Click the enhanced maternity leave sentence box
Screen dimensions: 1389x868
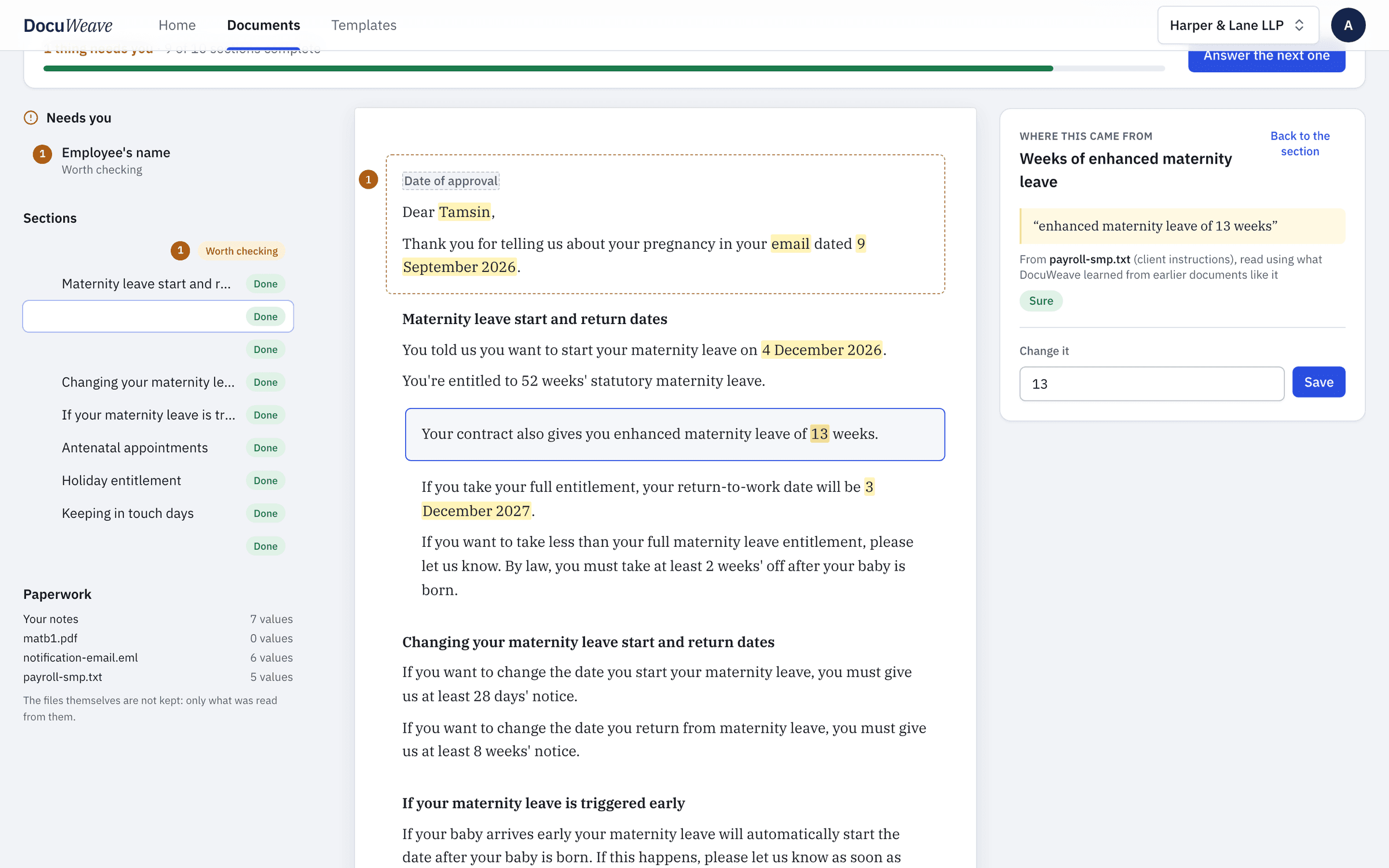coord(675,435)
